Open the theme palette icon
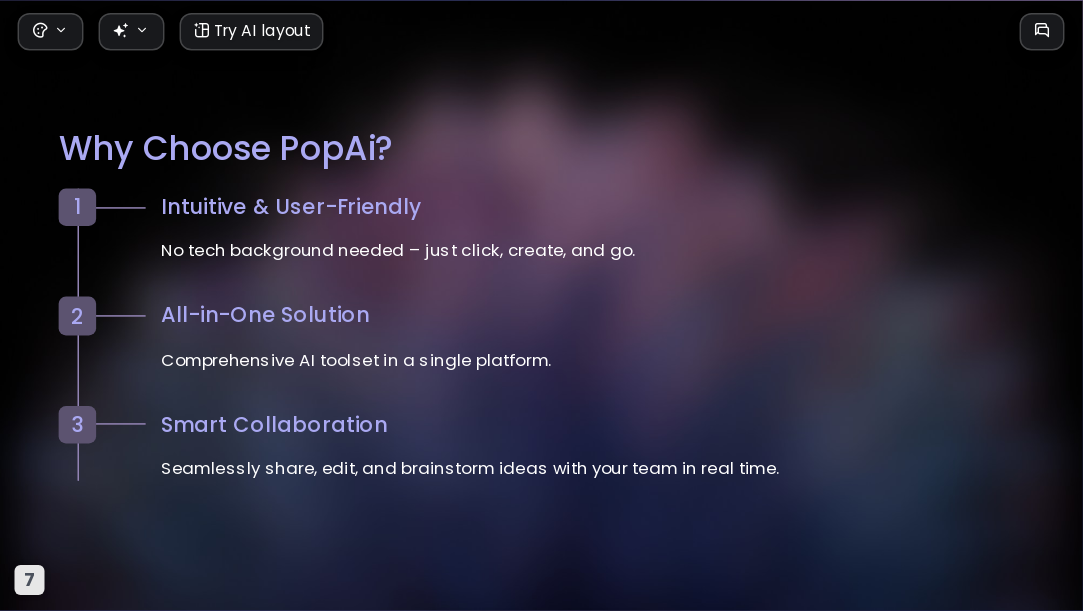This screenshot has width=1083, height=611. click(x=40, y=30)
